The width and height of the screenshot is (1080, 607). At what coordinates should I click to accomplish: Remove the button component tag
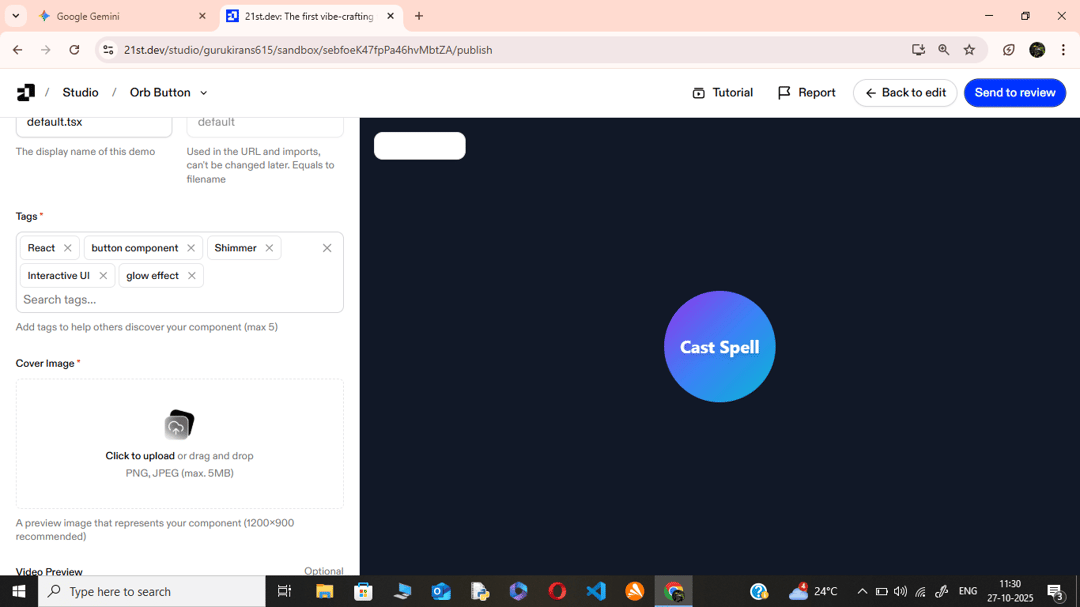pyautogui.click(x=191, y=248)
